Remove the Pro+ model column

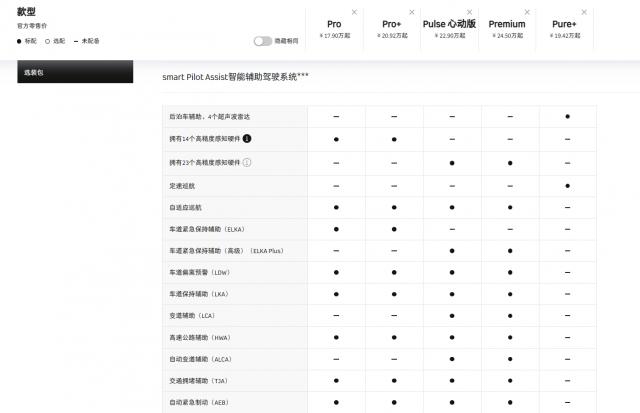pyautogui.click(x=411, y=12)
